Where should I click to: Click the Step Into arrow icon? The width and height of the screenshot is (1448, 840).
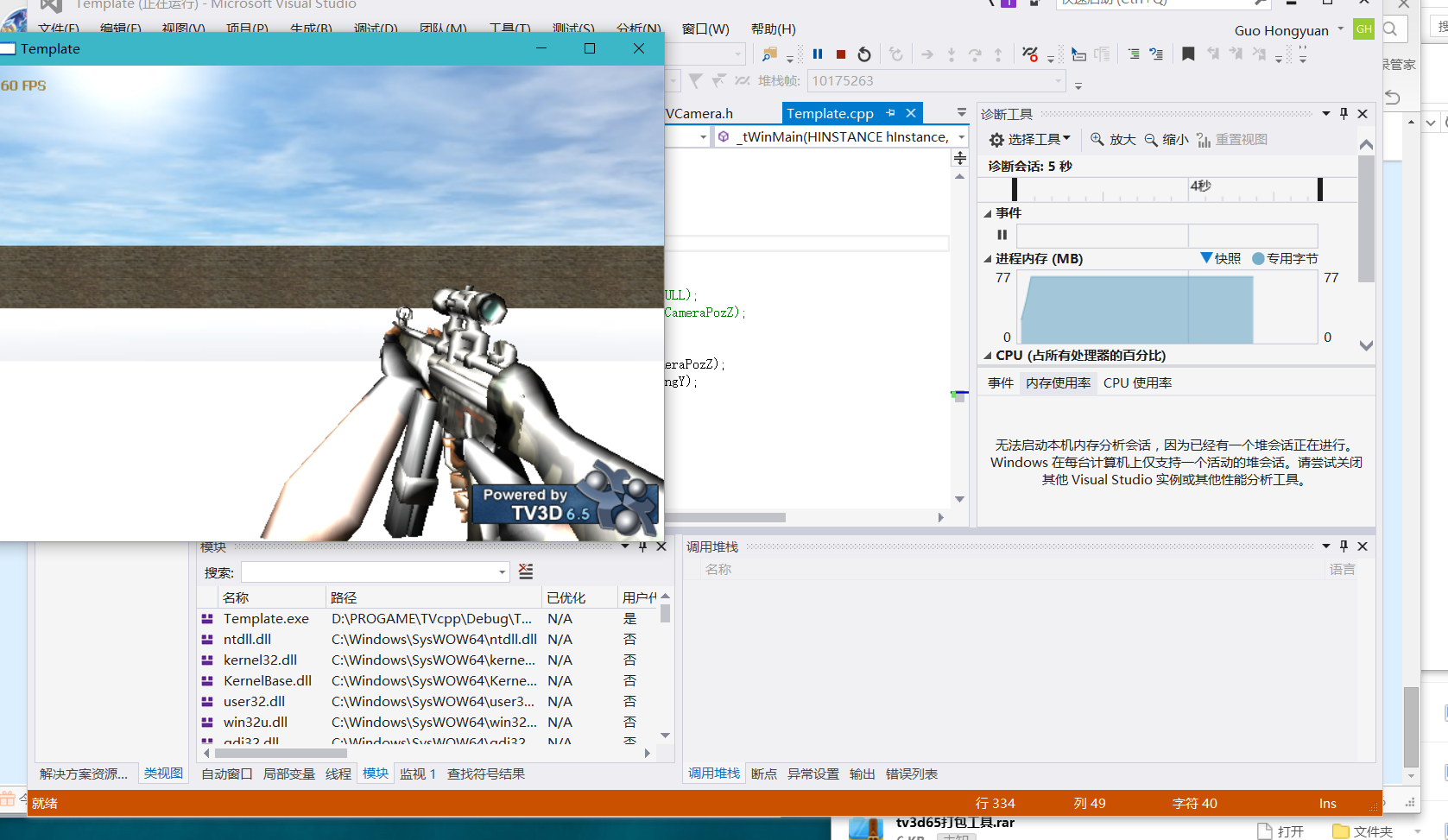pyautogui.click(x=952, y=54)
